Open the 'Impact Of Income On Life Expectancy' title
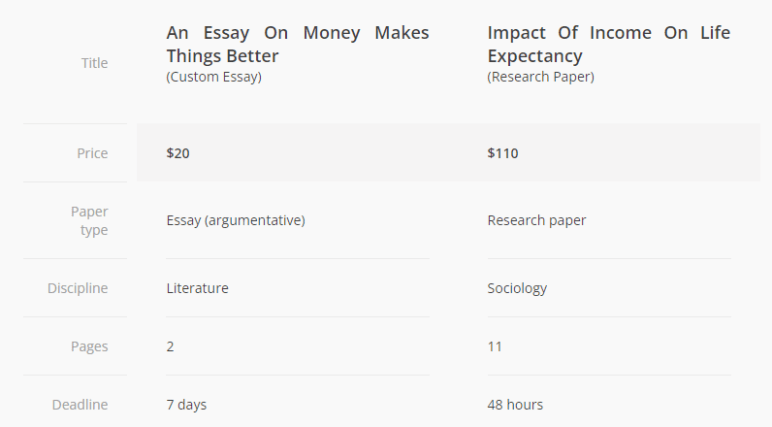772x427 pixels. click(609, 44)
